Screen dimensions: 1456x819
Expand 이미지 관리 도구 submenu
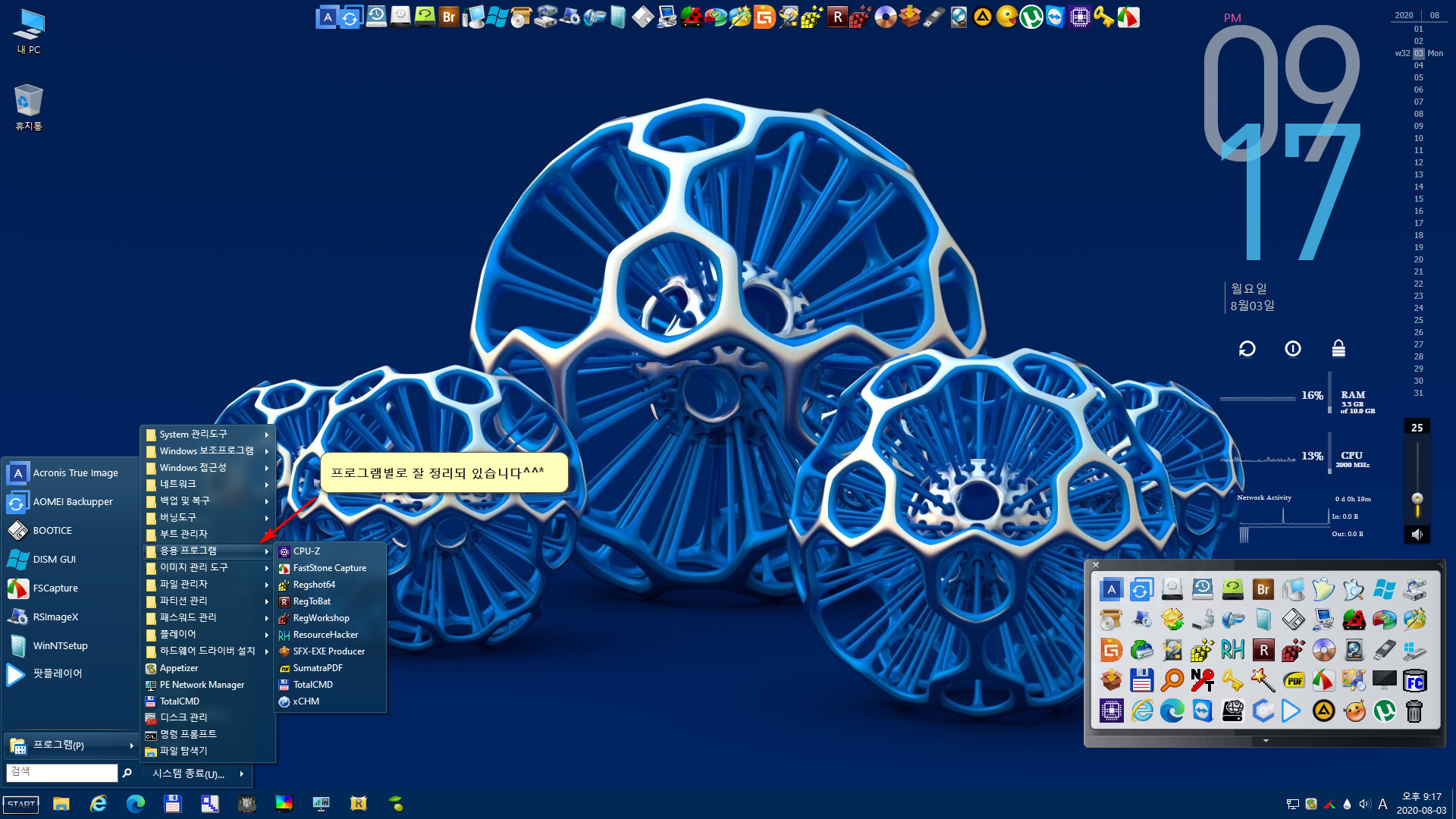coord(208,568)
